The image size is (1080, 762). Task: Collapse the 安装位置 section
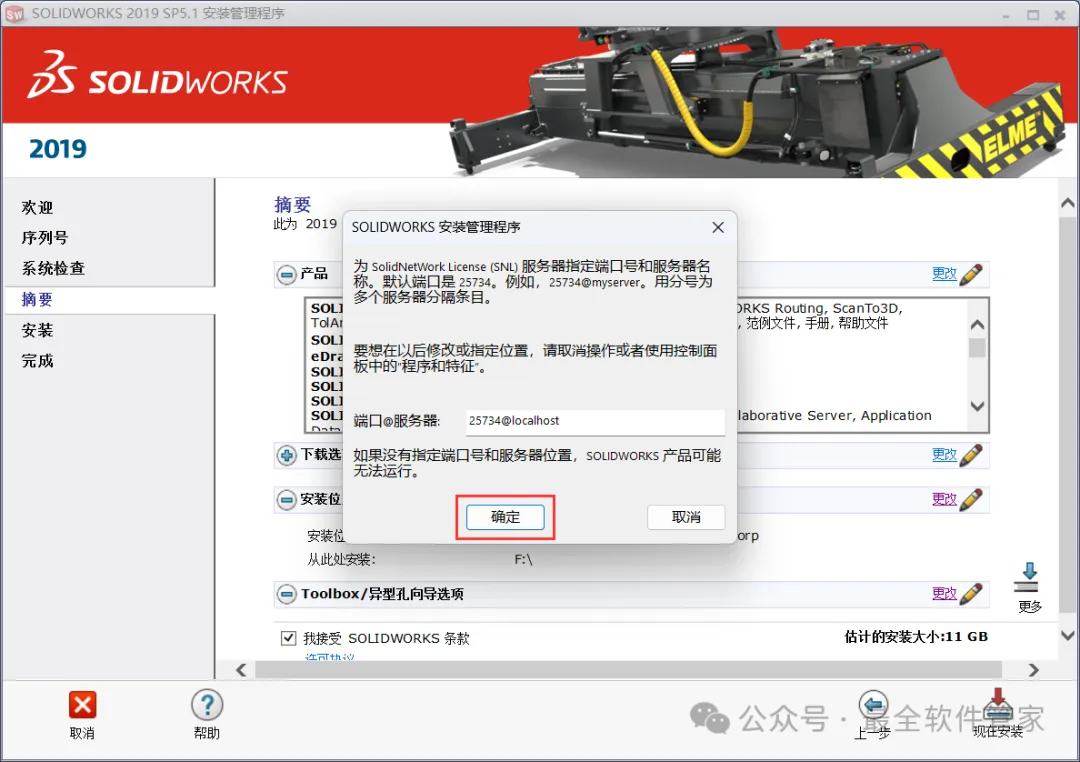click(287, 500)
